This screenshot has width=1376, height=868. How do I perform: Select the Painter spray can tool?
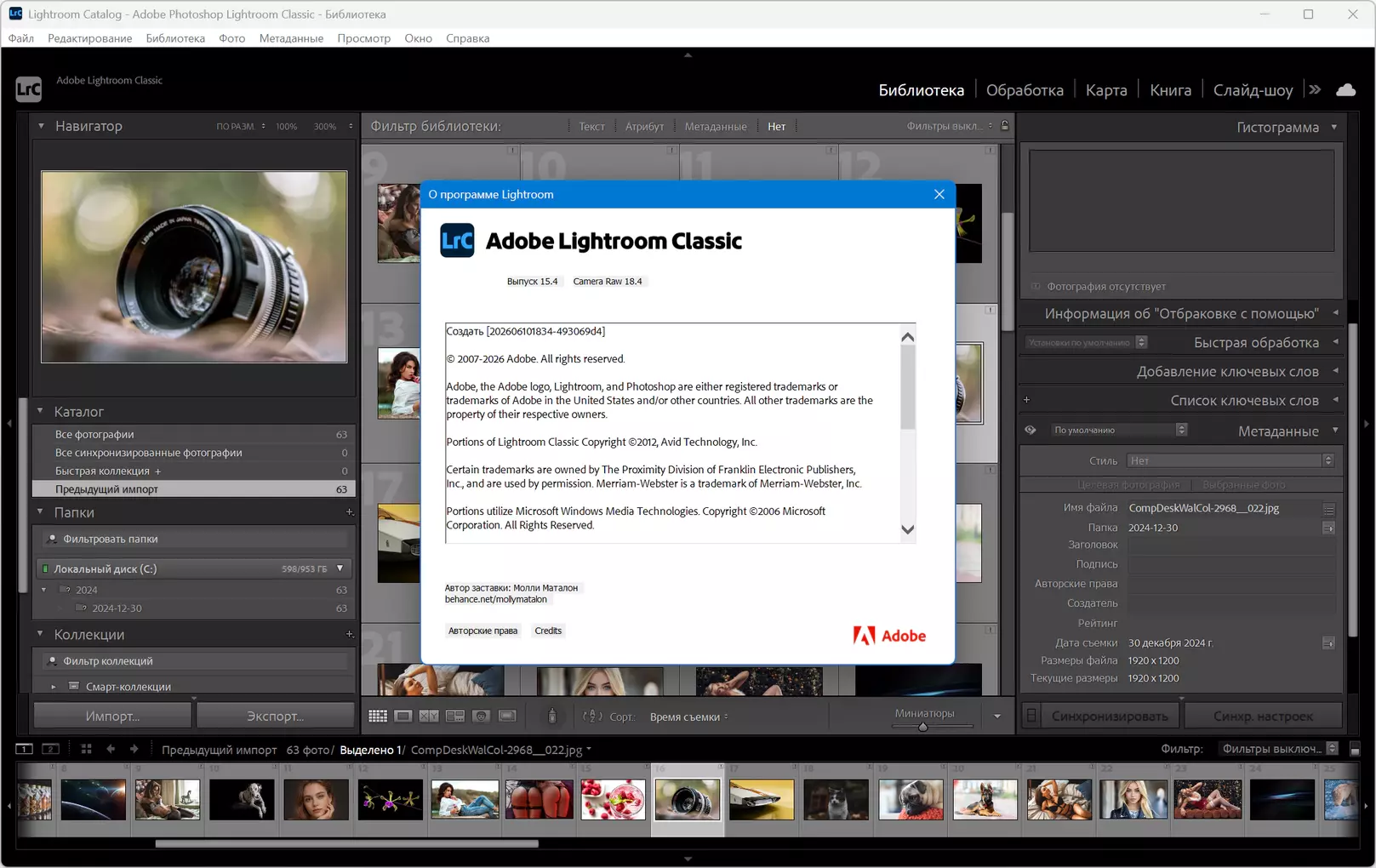[552, 717]
